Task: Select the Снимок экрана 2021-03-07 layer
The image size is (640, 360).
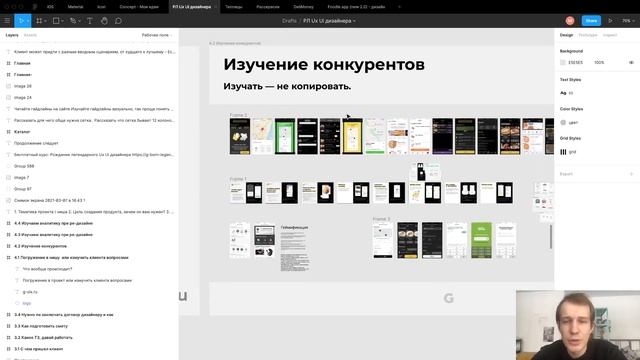Action: pyautogui.click(x=89, y=200)
